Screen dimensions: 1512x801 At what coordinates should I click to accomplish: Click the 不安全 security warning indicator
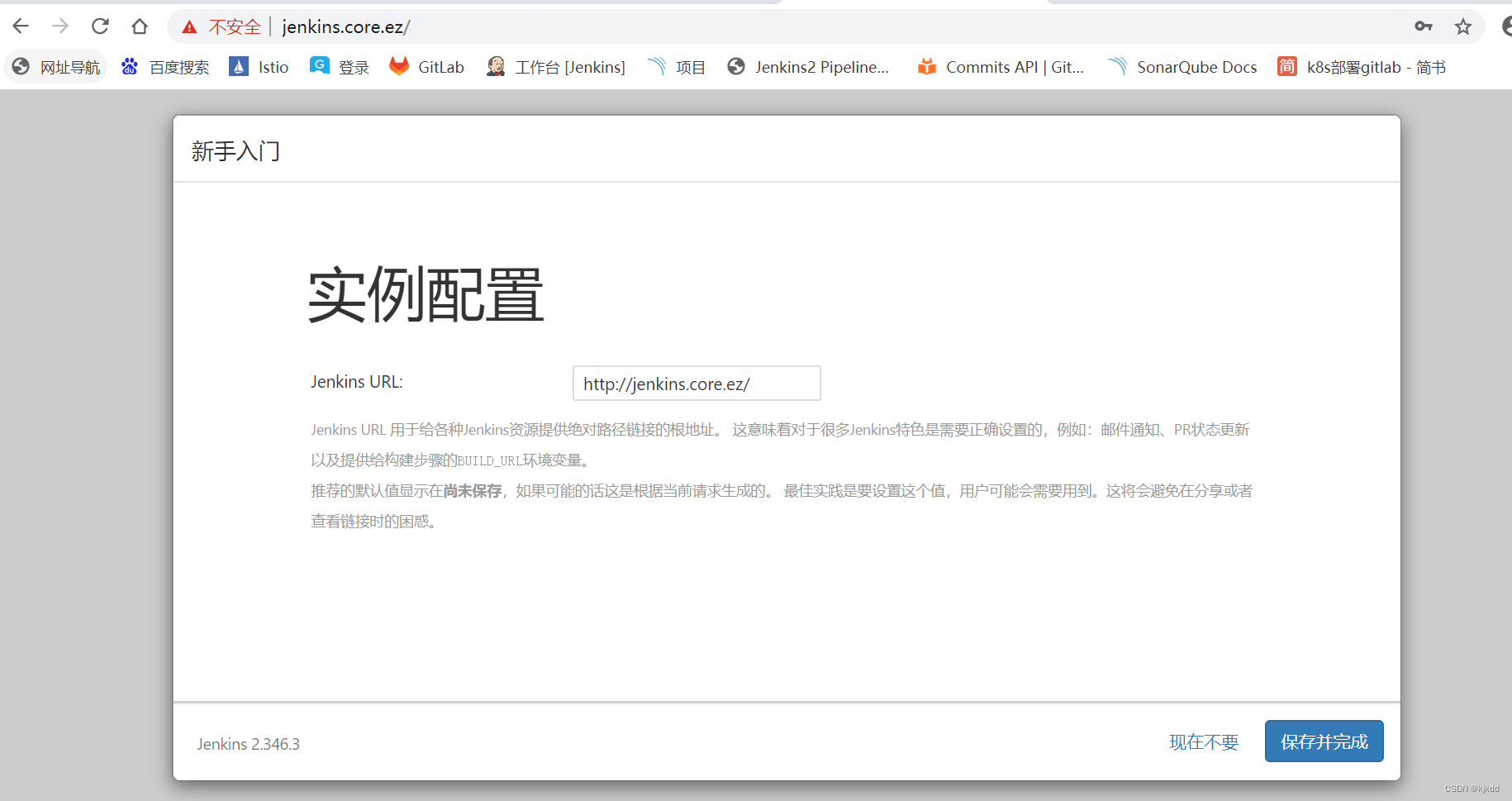pyautogui.click(x=222, y=26)
